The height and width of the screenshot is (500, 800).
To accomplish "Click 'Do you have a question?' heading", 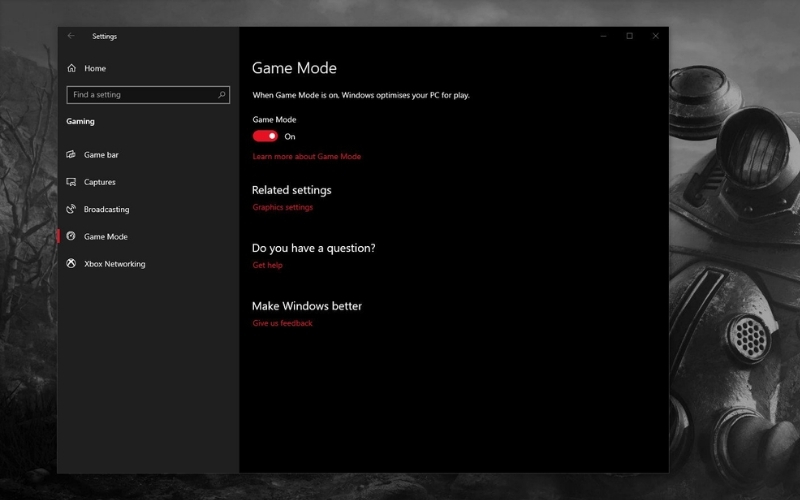I will [314, 248].
